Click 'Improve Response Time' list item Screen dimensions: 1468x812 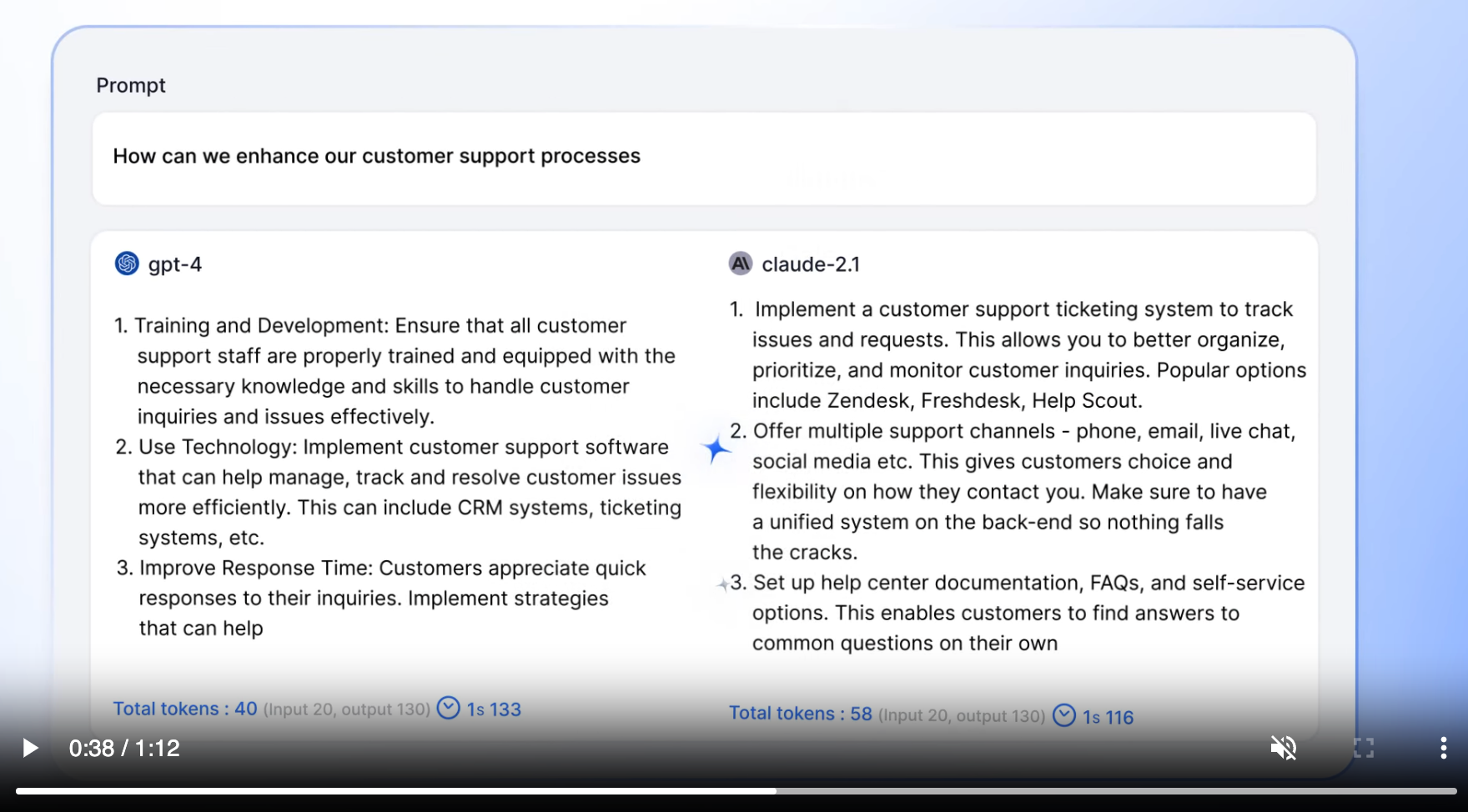381,598
